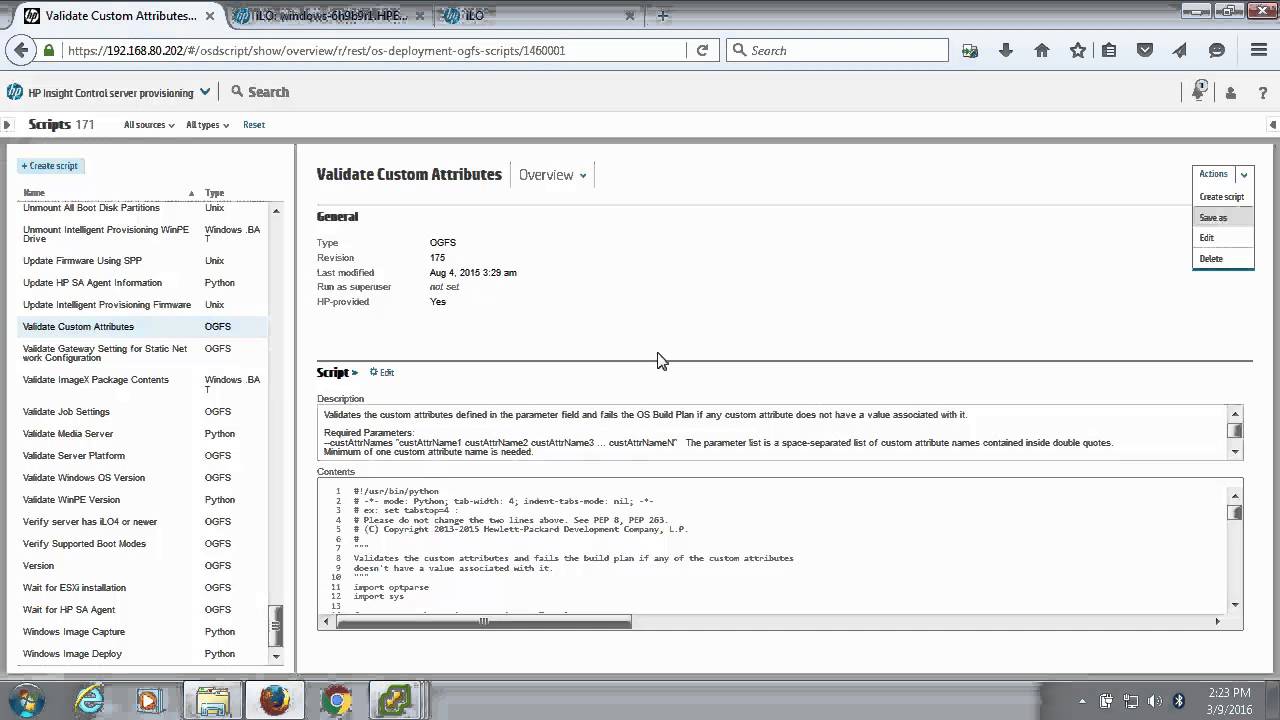Screen dimensions: 1280x720
Task: Click the HP logo icon in app header
Action: tap(15, 92)
